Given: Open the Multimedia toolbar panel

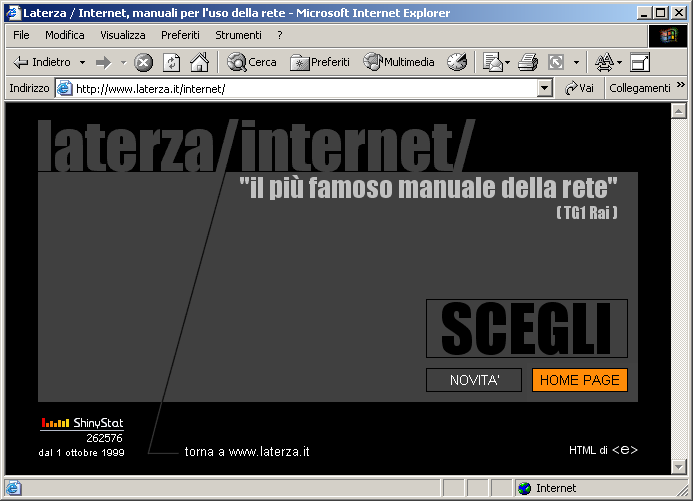Looking at the screenshot, I should 399,62.
